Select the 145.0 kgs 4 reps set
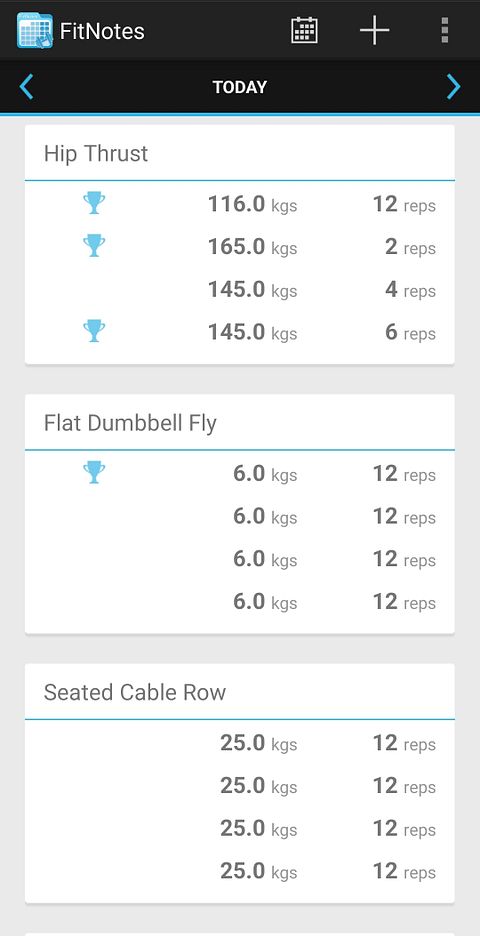 tap(239, 290)
